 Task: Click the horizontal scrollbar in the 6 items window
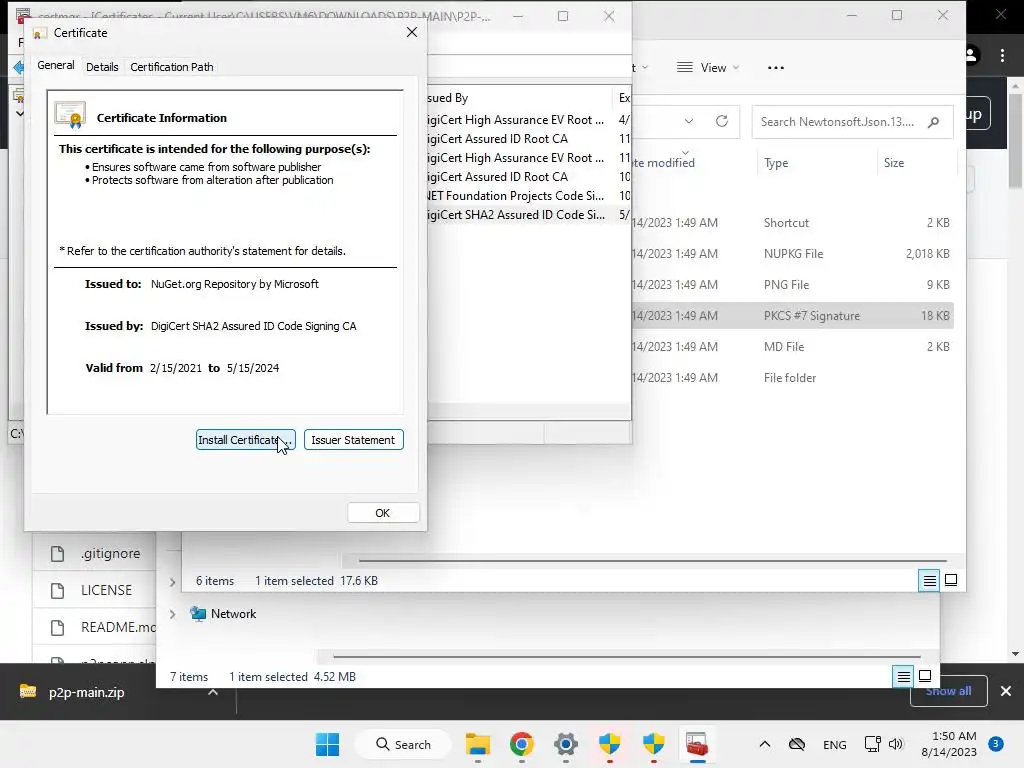click(652, 560)
